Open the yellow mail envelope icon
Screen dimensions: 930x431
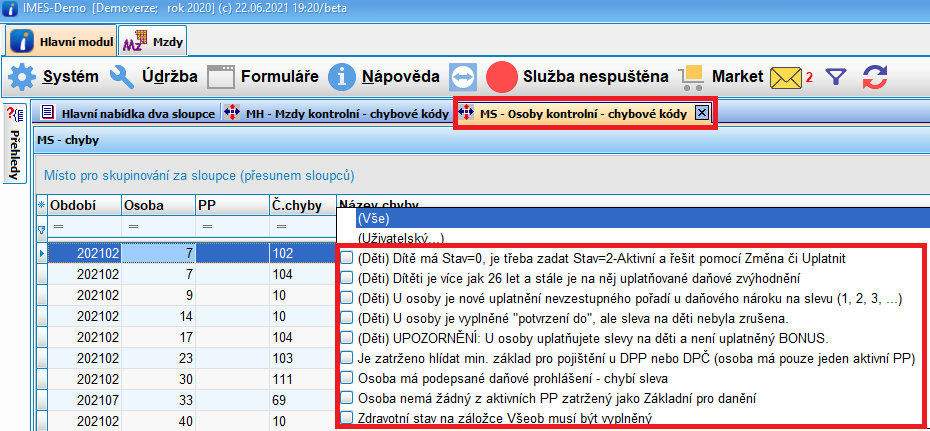click(785, 77)
